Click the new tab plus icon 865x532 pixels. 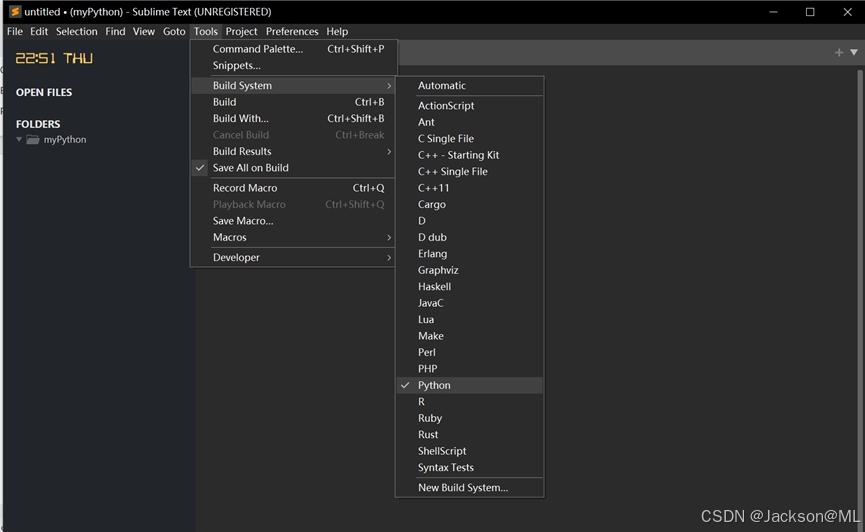839,52
